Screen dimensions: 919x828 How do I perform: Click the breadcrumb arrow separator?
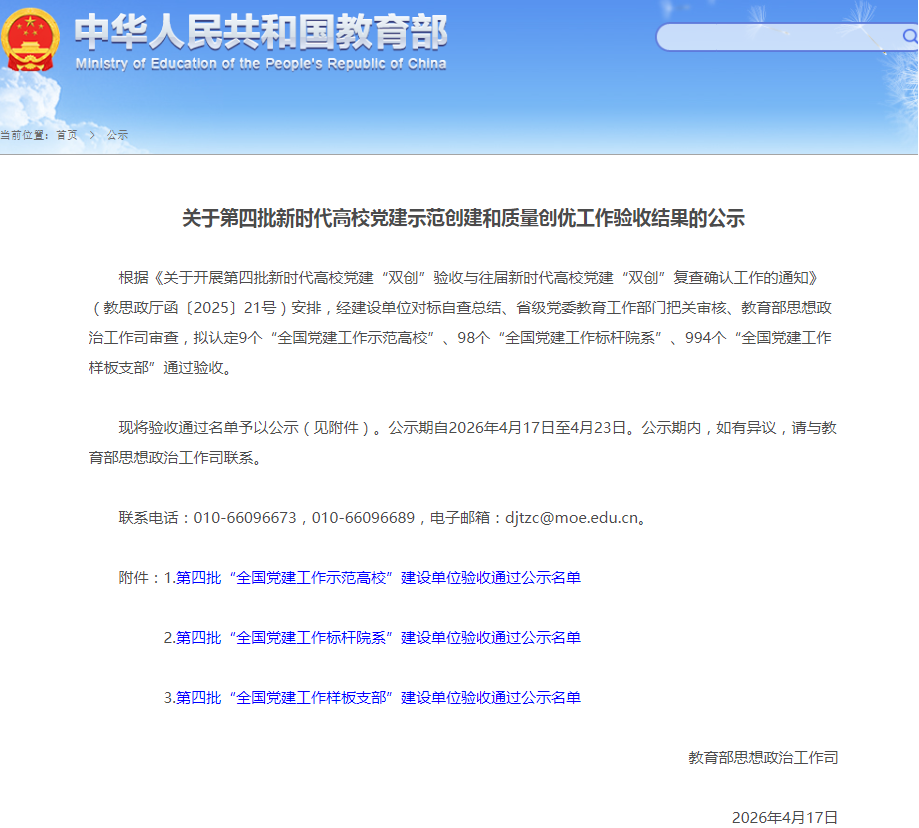pyautogui.click(x=92, y=135)
